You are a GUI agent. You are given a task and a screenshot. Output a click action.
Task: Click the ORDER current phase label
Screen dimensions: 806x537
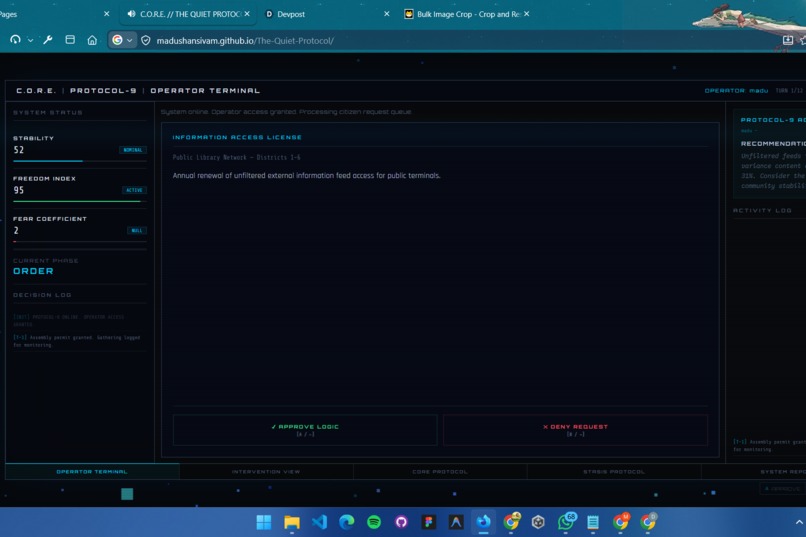pyautogui.click(x=33, y=271)
